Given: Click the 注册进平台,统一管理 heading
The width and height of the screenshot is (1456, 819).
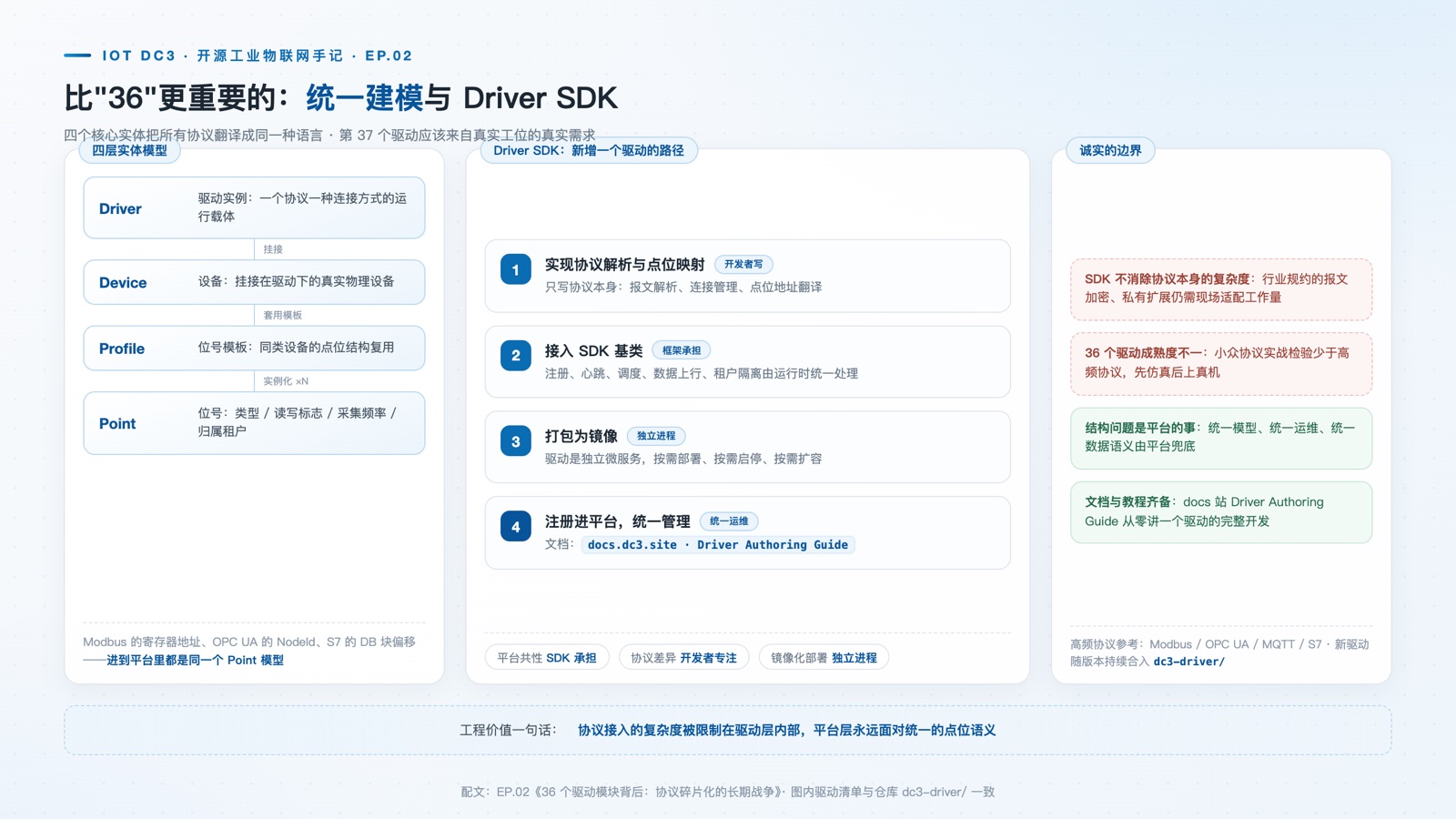Looking at the screenshot, I should point(617,521).
